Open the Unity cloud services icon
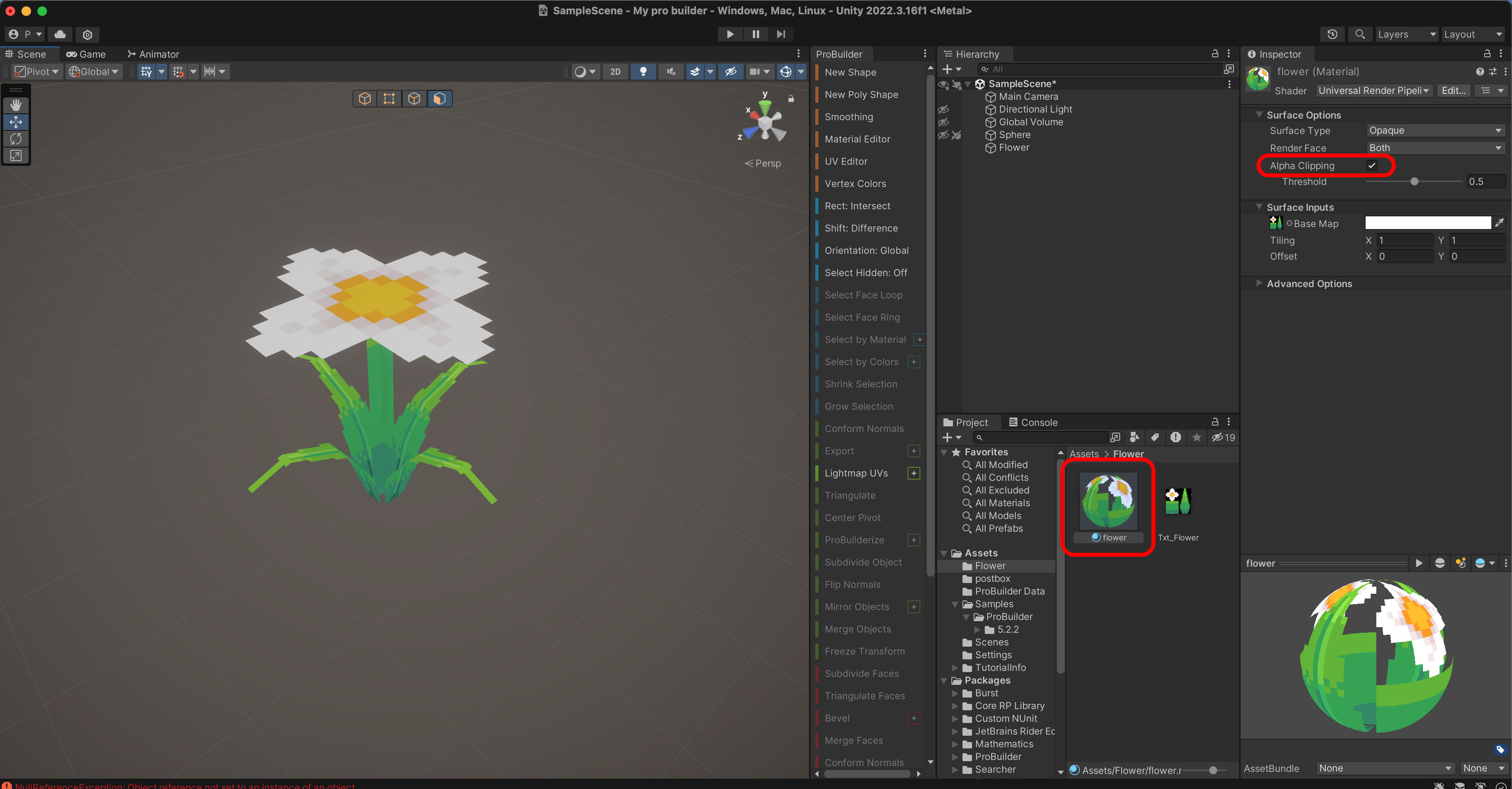The width and height of the screenshot is (1512, 789). (x=60, y=34)
